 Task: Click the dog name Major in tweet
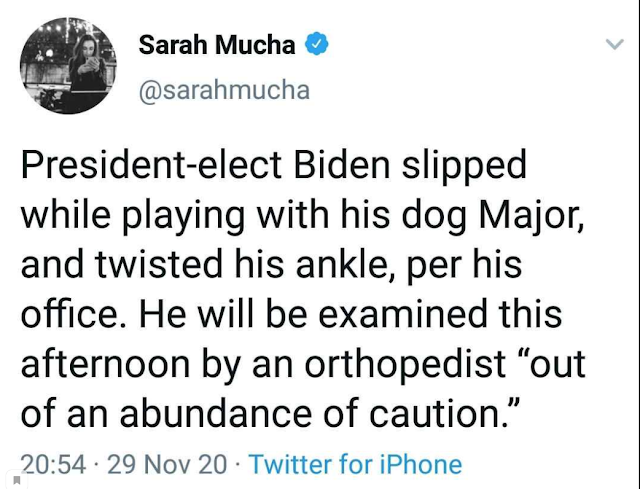(x=531, y=217)
